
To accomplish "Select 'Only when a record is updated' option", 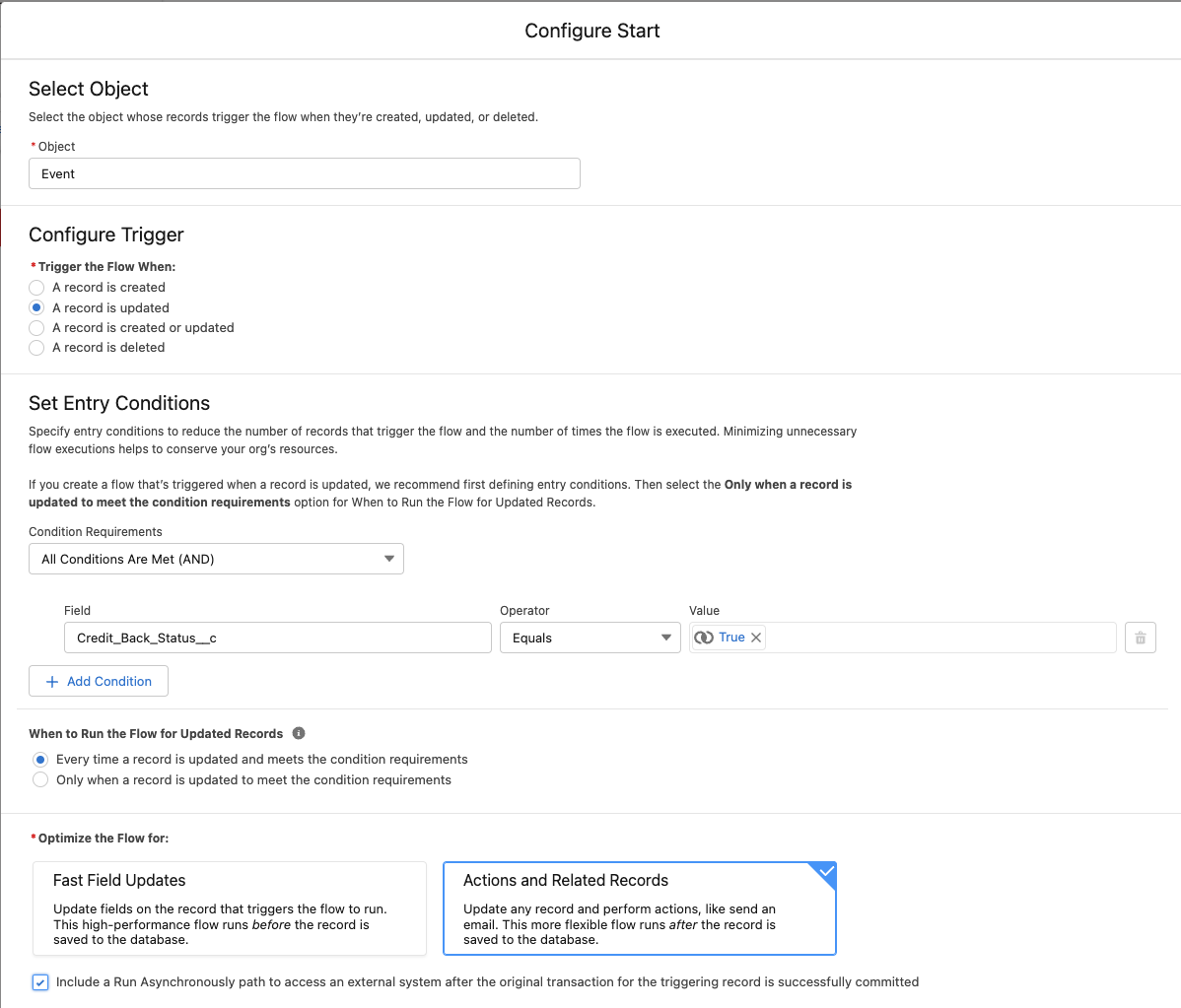I will tap(40, 779).
